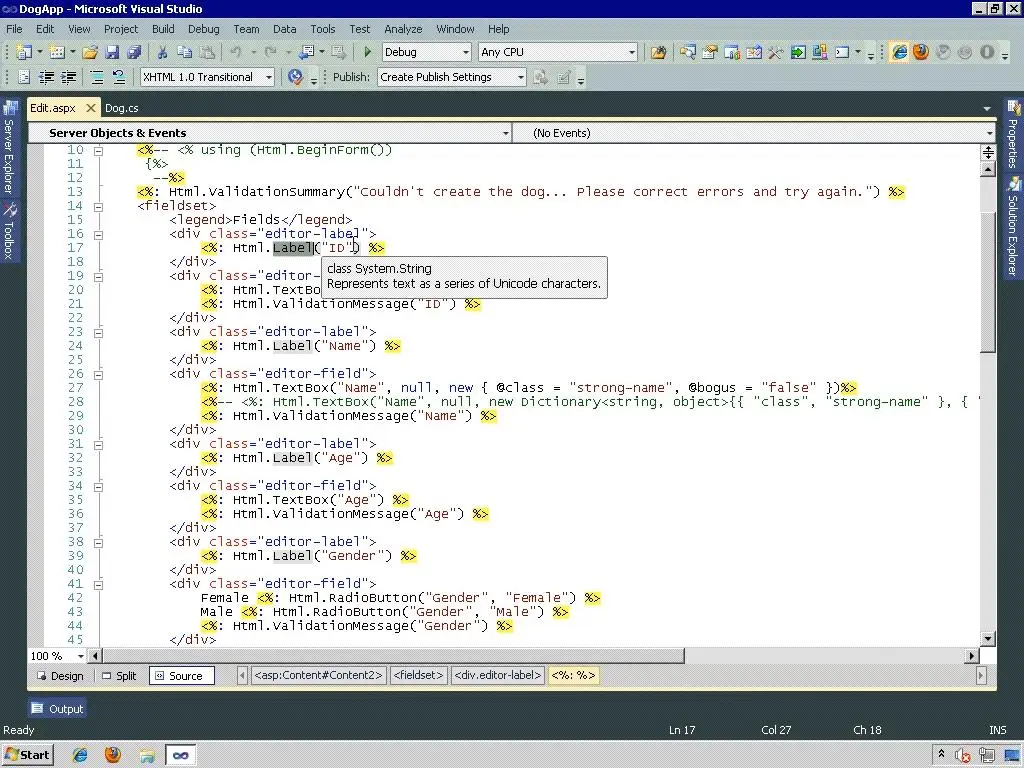Open the folder icon on the taskbar
Screen dimensions: 1024x768
(146, 756)
